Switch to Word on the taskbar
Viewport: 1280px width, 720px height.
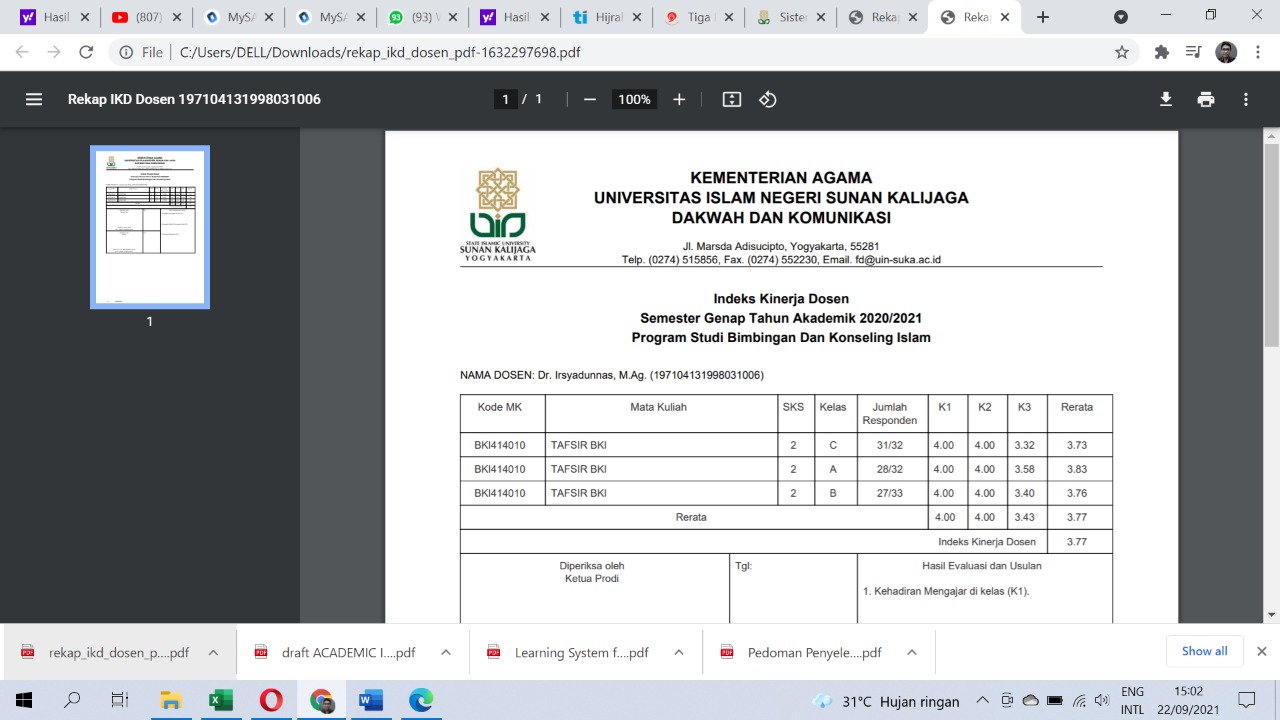[371, 700]
